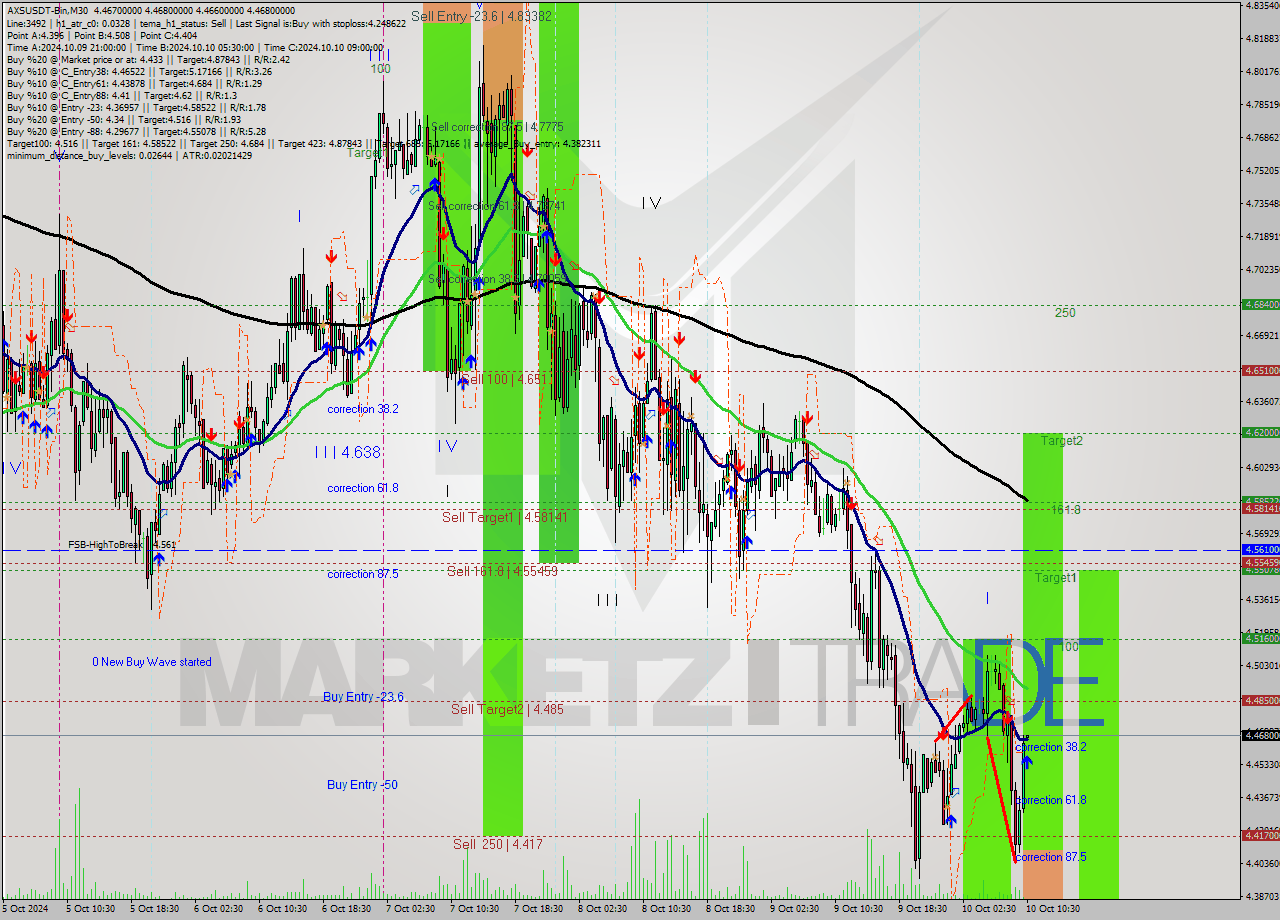This screenshot has width=1280, height=920.
Task: Click the 4.38700 price scale value
Action: 1262,896
